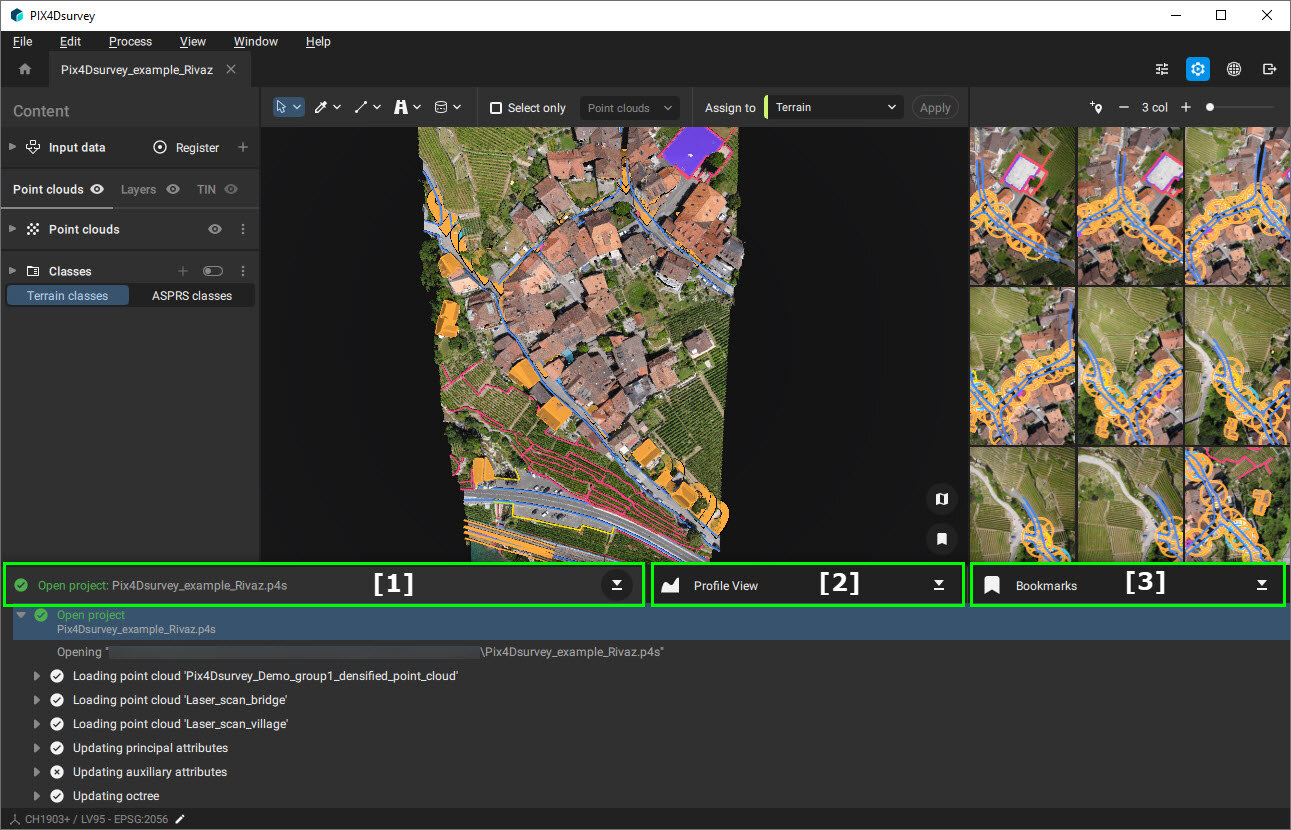
Task: Open the View menu
Action: click(x=193, y=42)
